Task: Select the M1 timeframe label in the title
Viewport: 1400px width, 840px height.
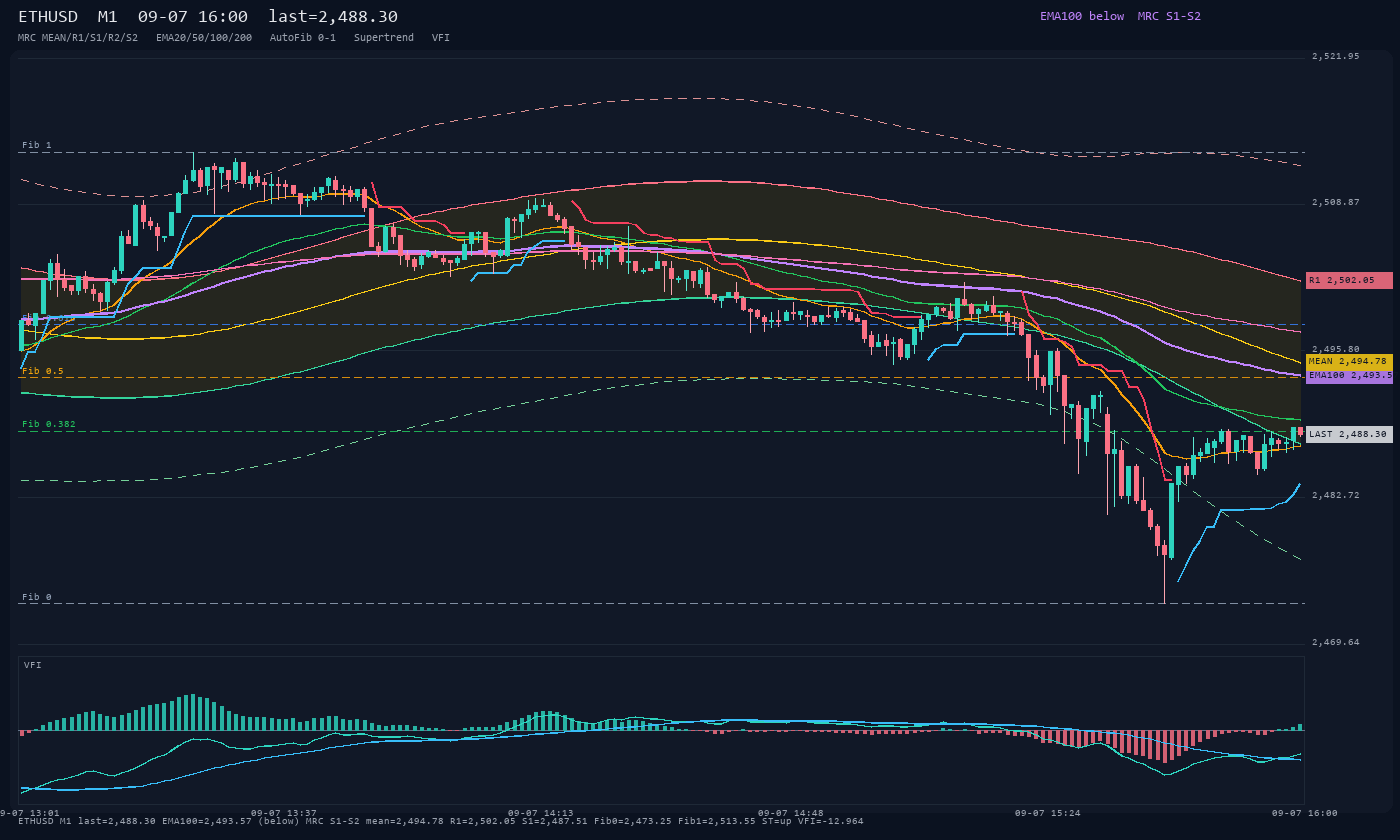Action: coord(108,17)
